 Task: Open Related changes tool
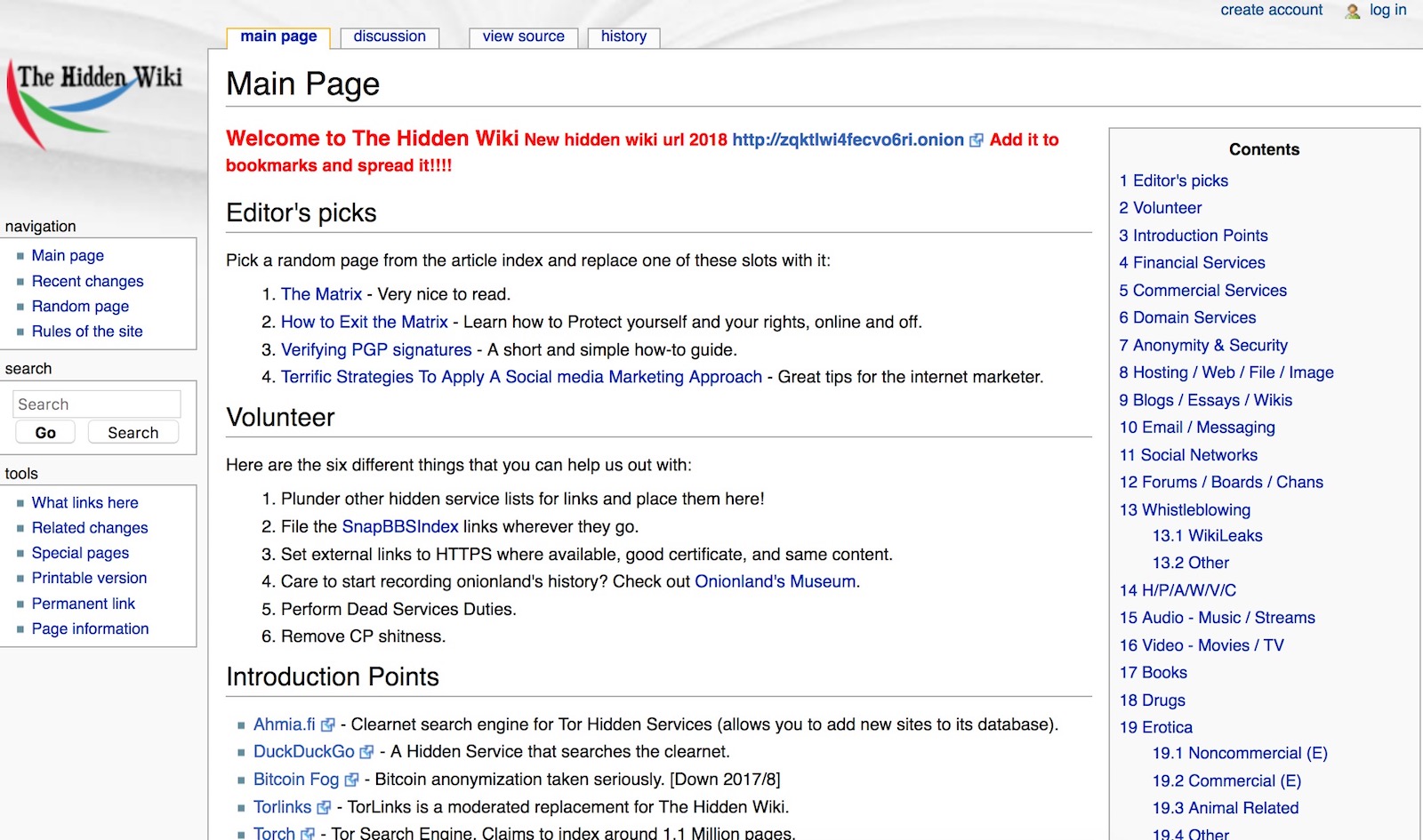click(x=90, y=528)
